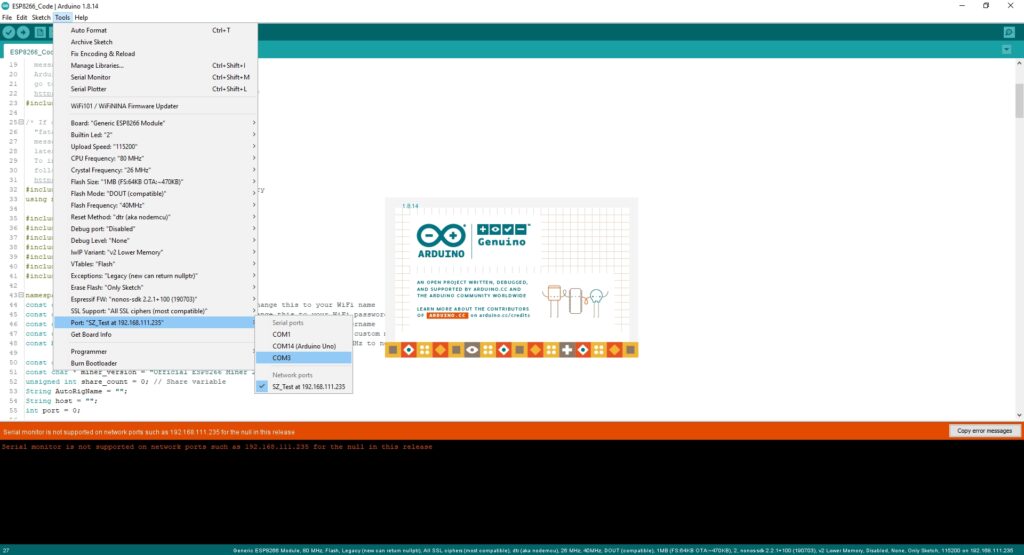Expand Erase Flash: Only Sketch submenu

[x=155, y=287]
